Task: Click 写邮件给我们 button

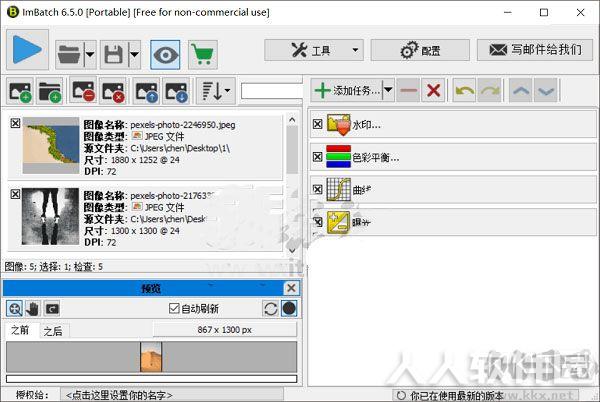Action: pyautogui.click(x=535, y=50)
